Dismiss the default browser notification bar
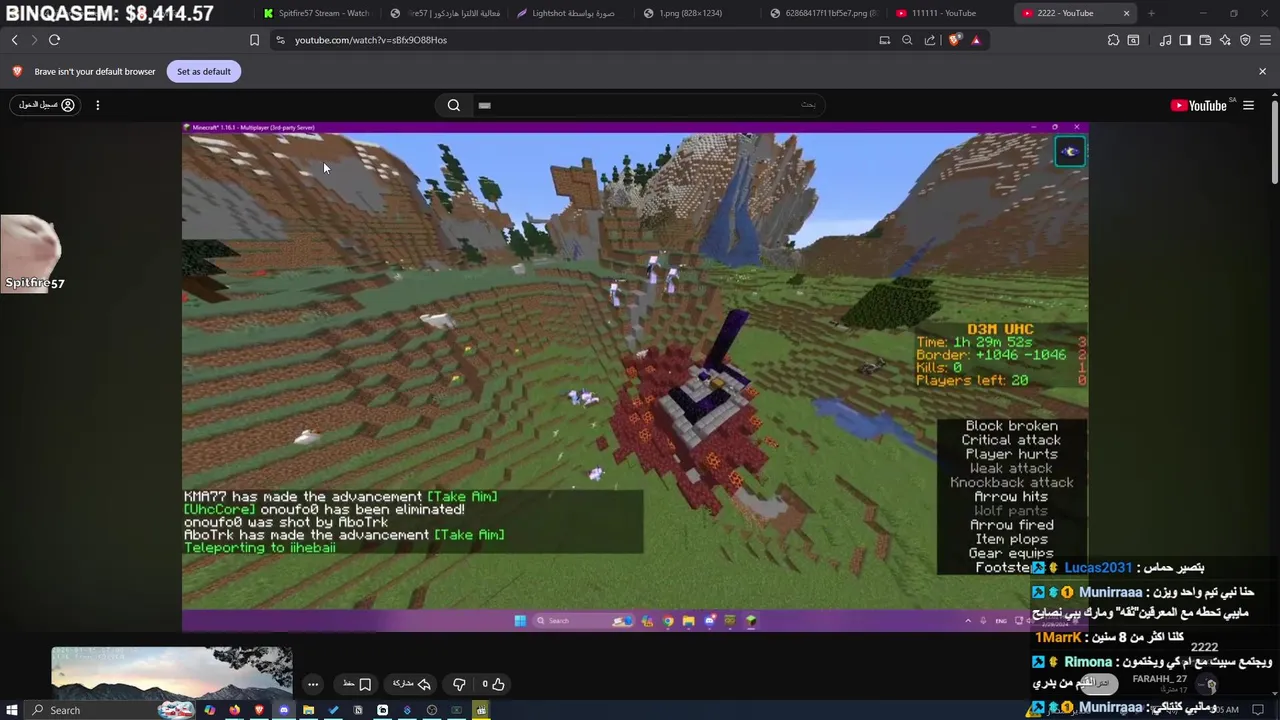 tap(1262, 71)
